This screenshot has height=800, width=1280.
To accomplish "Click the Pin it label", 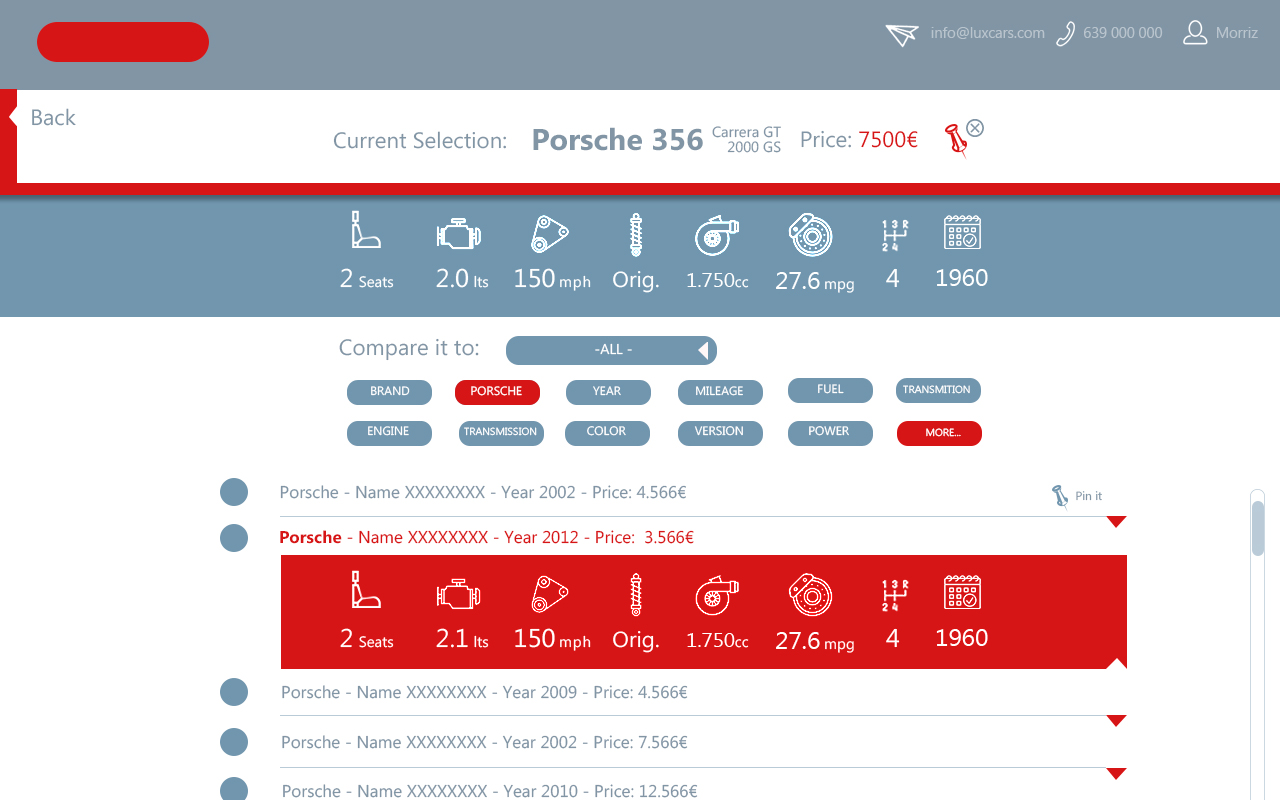I will coord(1089,496).
